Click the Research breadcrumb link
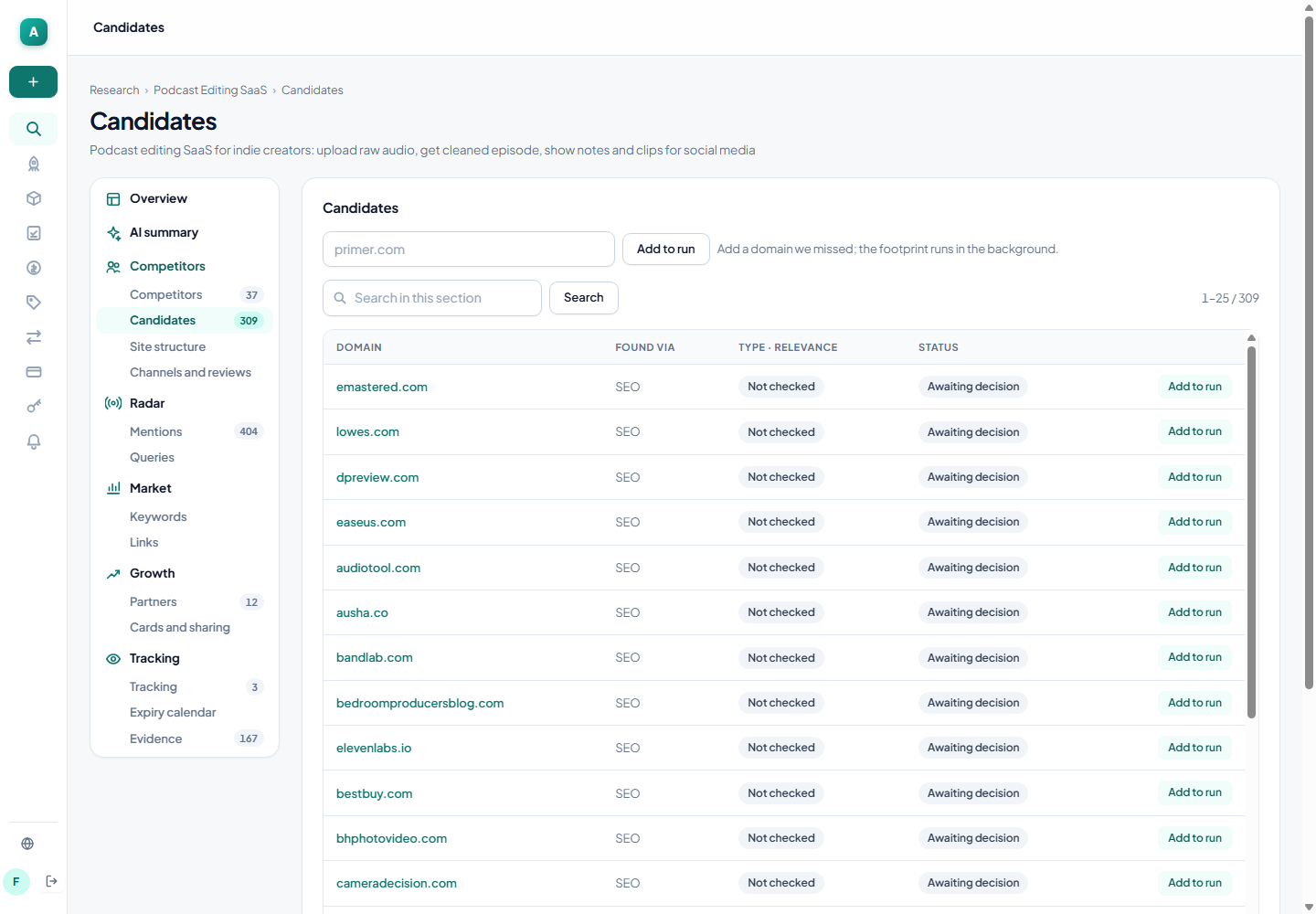1316x914 pixels. 114,90
